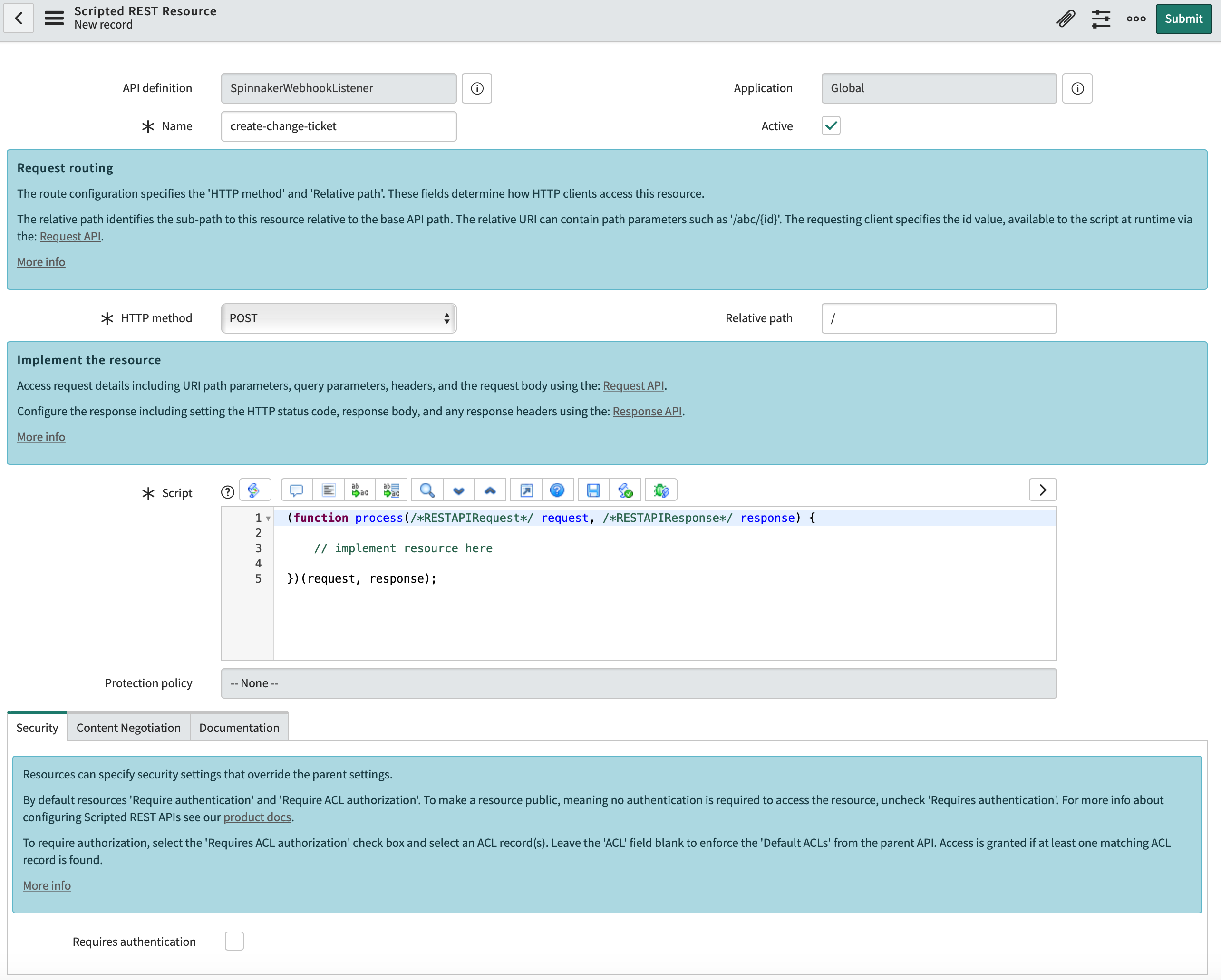Viewport: 1221px width, 980px height.
Task: Expand script toolbar with right chevron
Action: pos(1042,490)
